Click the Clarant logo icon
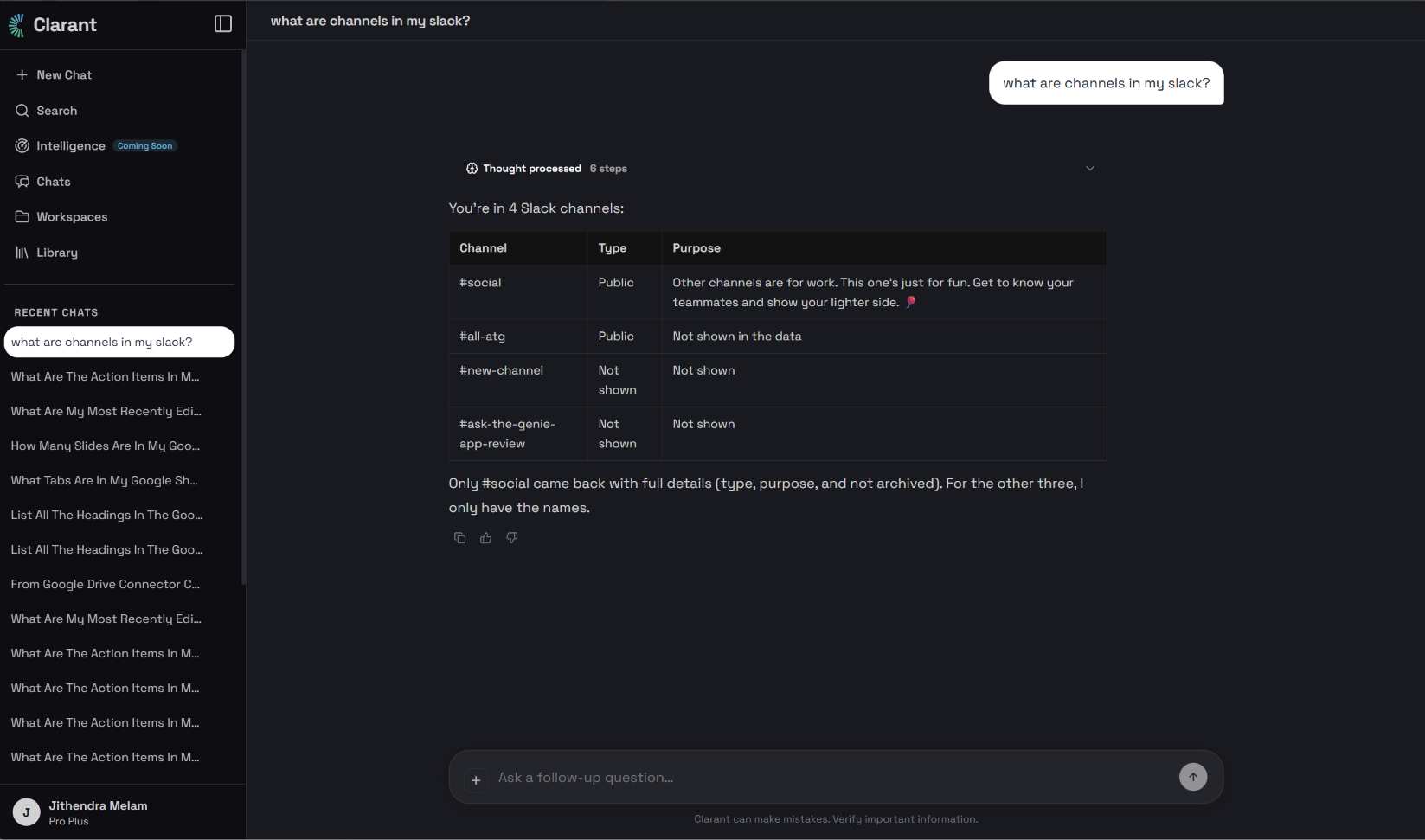The width and height of the screenshot is (1425, 840). coord(16,25)
